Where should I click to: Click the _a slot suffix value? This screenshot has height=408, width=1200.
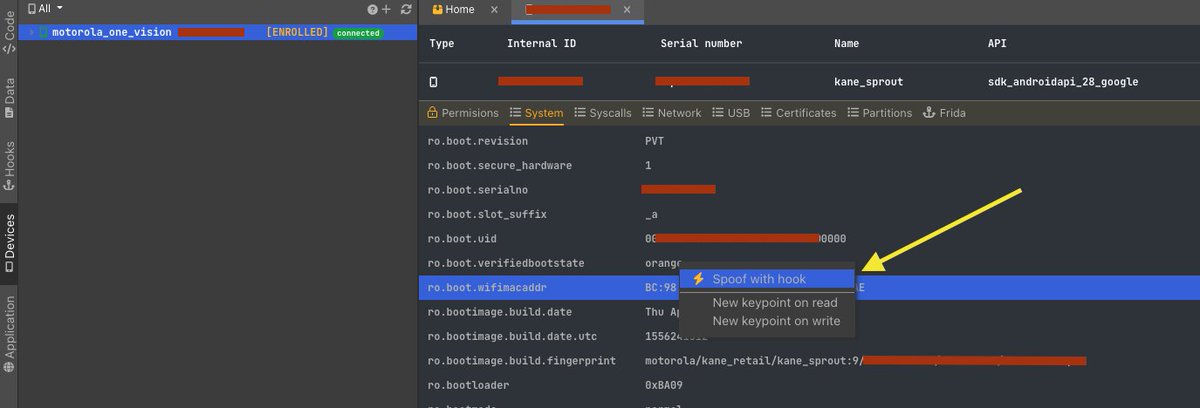pyautogui.click(x=651, y=214)
